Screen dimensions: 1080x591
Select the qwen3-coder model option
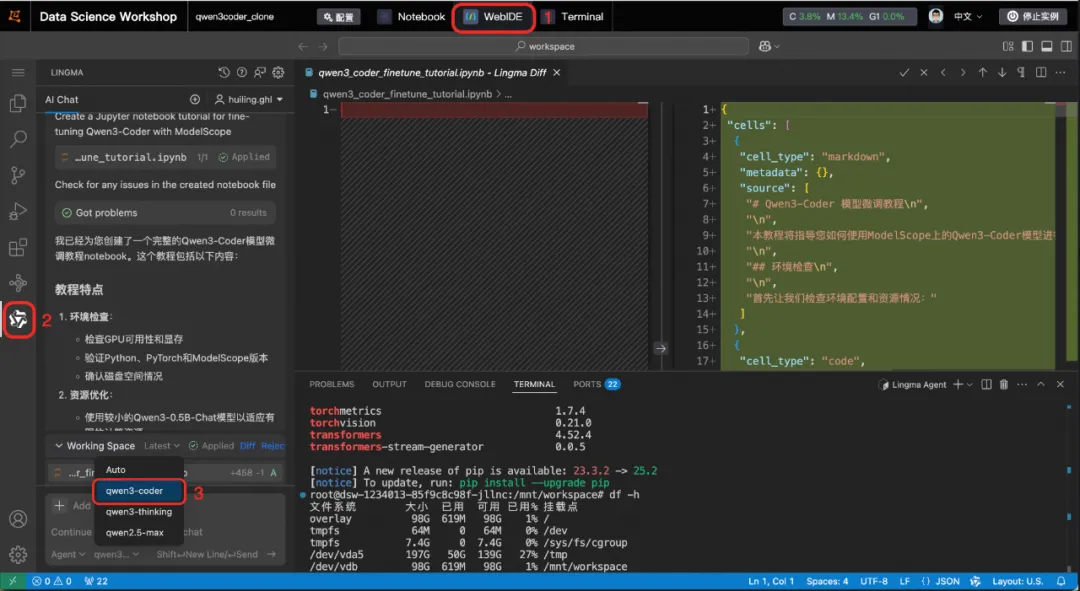pos(138,490)
